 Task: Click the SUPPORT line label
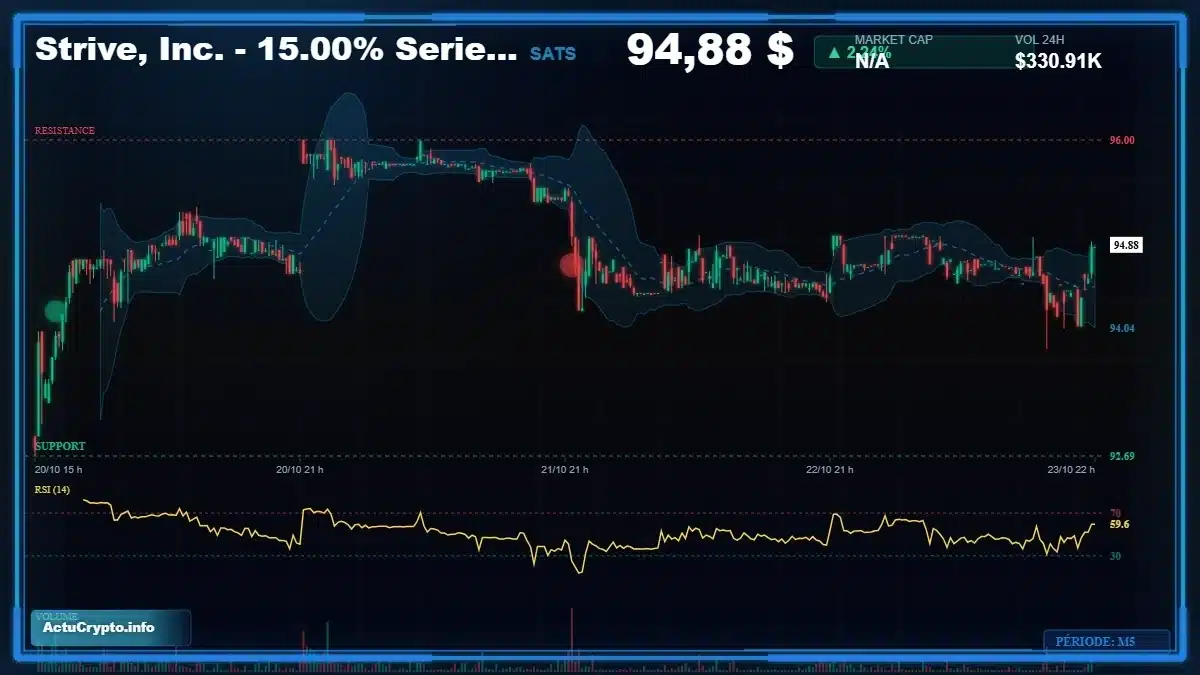(60, 446)
